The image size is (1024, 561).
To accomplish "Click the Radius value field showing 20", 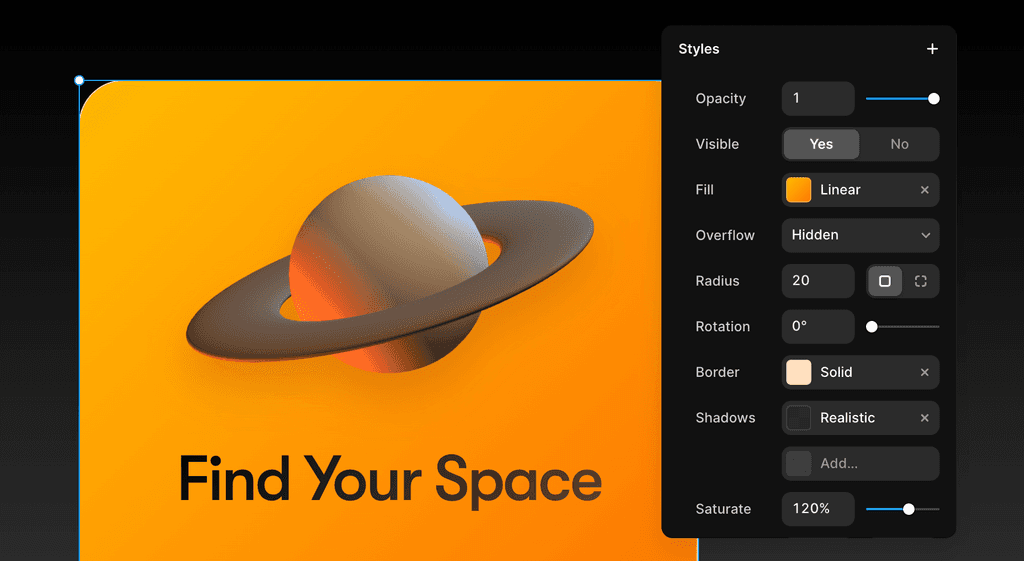I will [x=818, y=281].
